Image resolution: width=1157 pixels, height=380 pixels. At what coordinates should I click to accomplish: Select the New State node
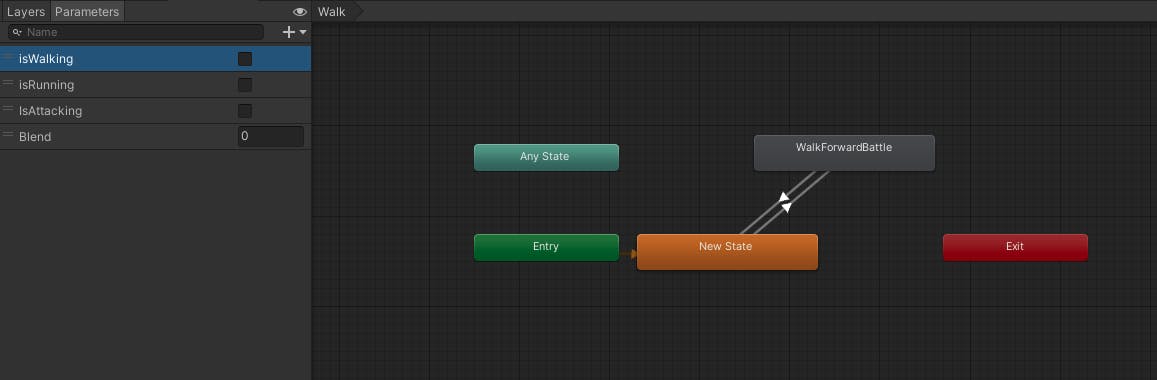click(x=727, y=252)
